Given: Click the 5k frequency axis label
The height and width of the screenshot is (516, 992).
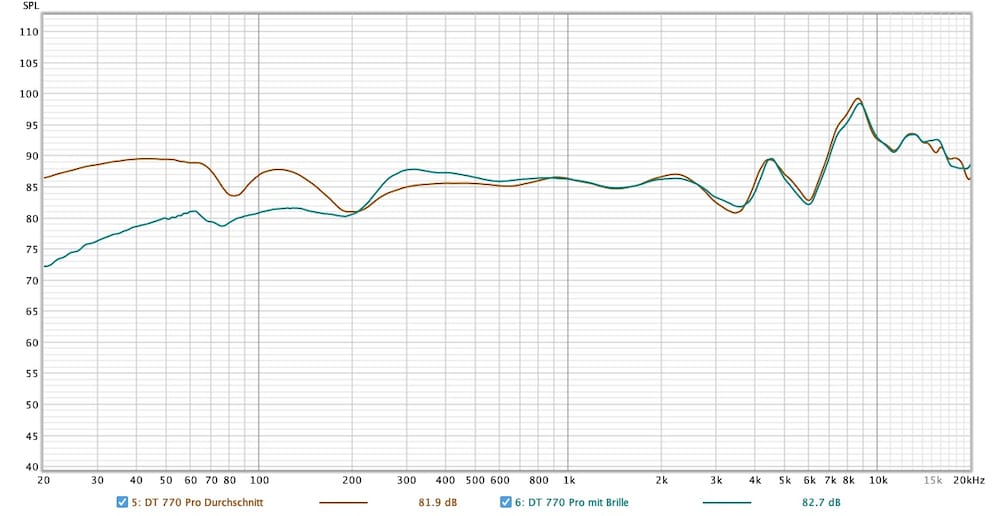Looking at the screenshot, I should [784, 481].
